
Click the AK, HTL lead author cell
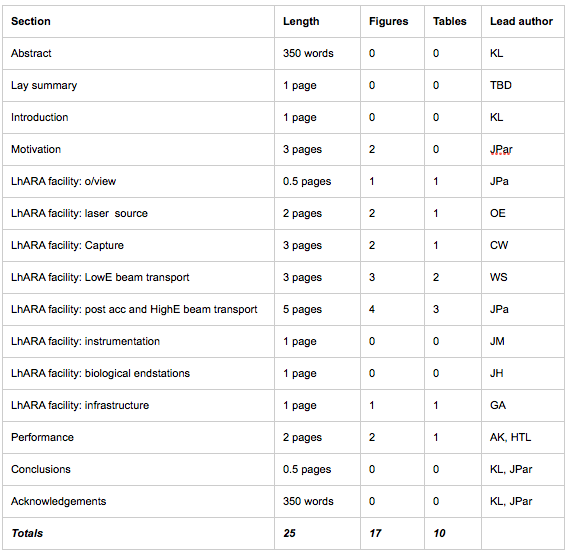coord(523,437)
